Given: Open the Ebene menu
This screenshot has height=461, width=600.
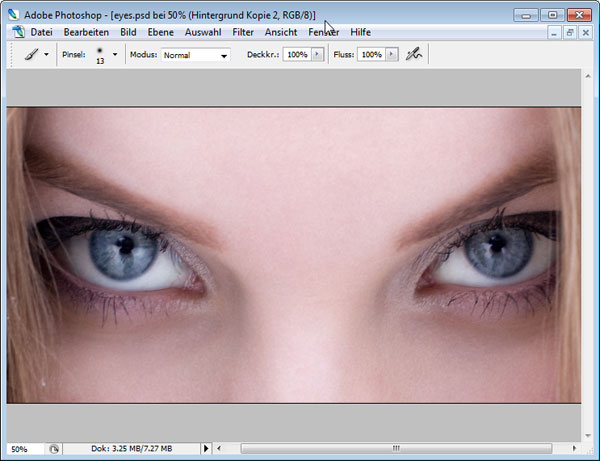Looking at the screenshot, I should [x=161, y=32].
